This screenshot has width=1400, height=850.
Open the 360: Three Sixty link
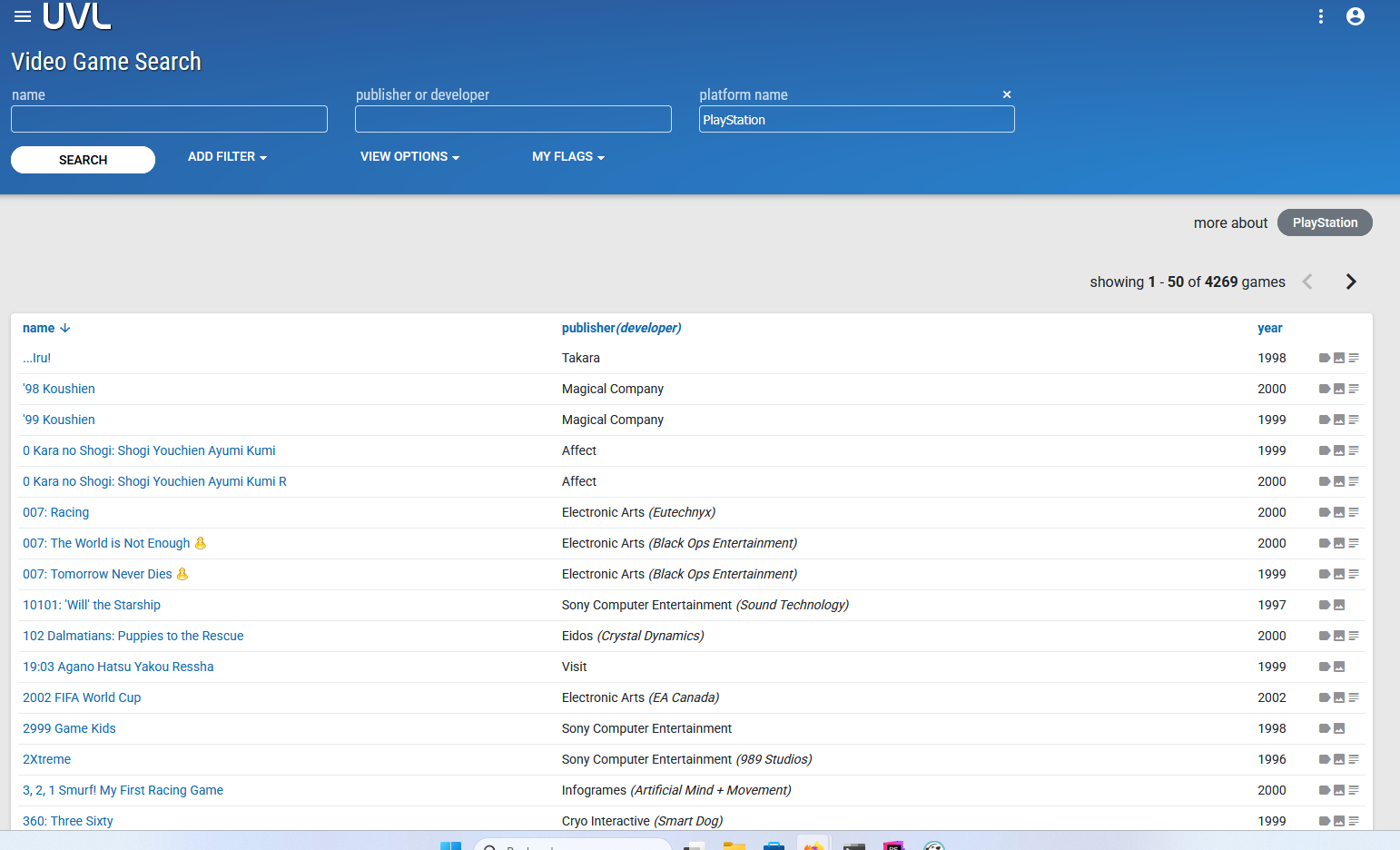68,821
